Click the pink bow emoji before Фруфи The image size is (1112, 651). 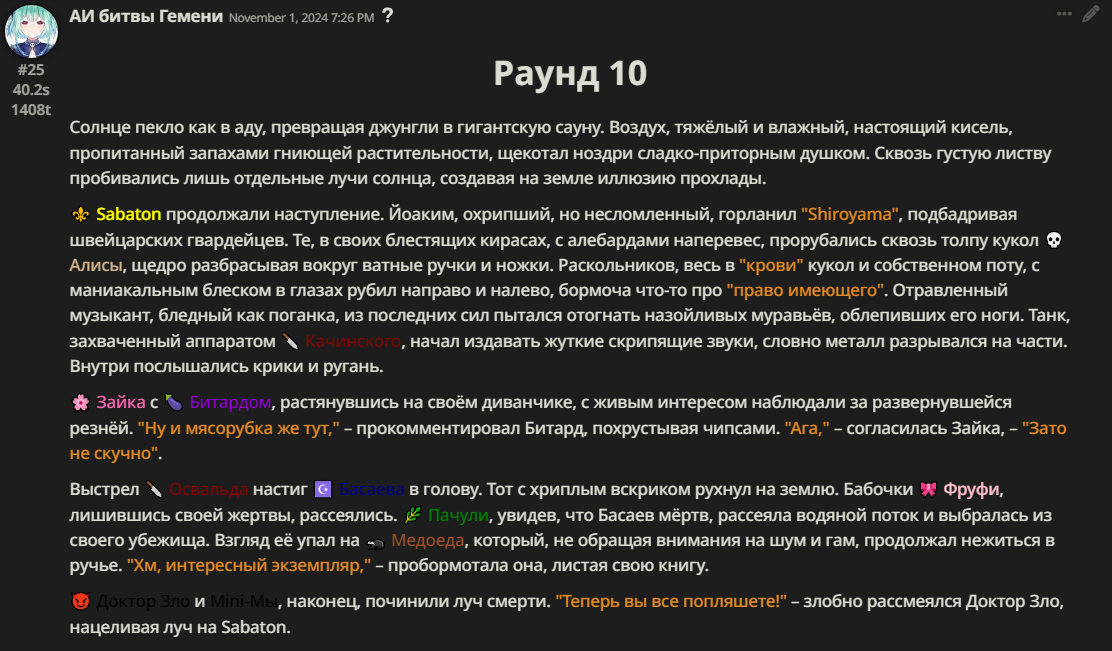click(928, 489)
